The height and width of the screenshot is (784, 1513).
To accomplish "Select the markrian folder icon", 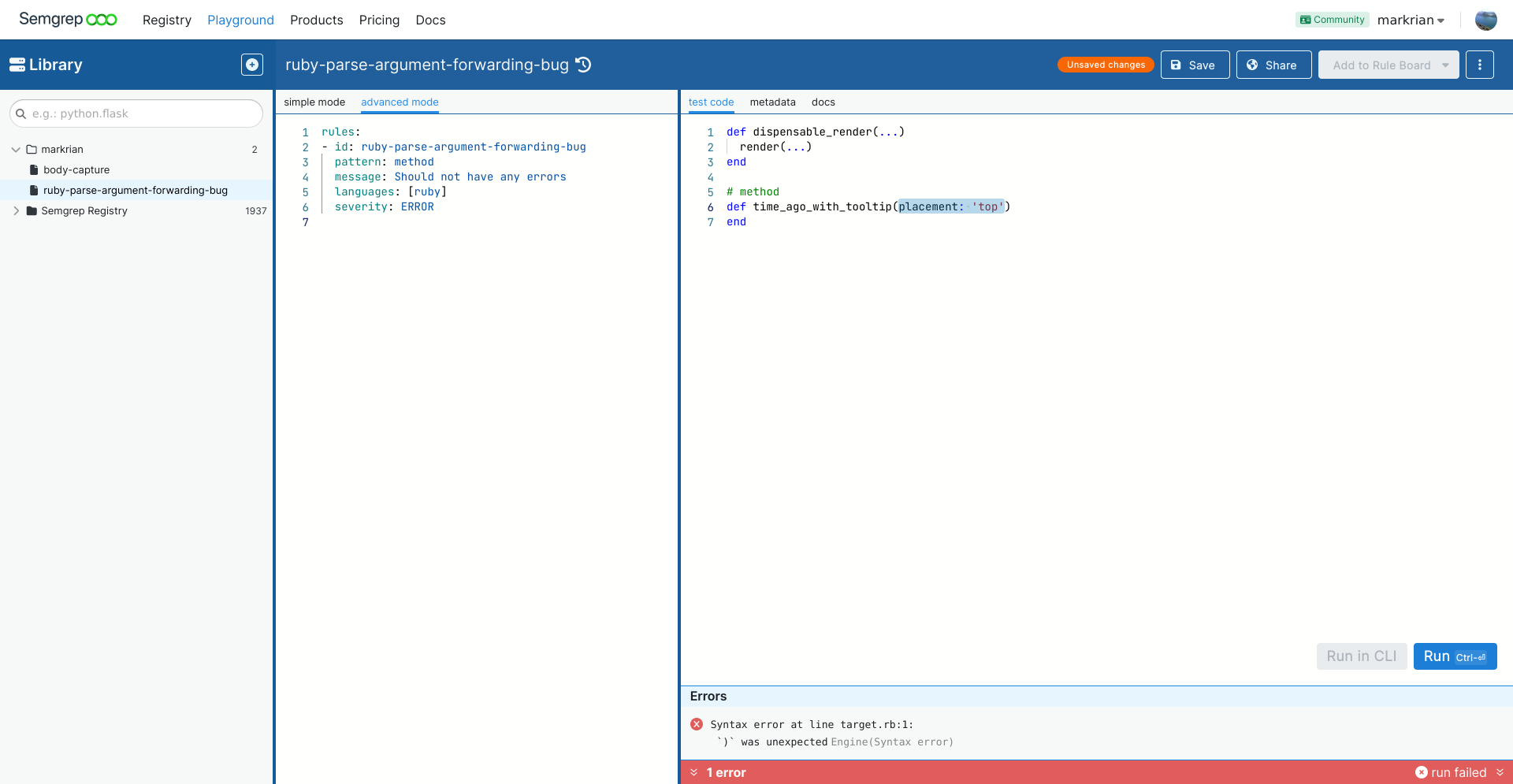I will pyautogui.click(x=32, y=149).
